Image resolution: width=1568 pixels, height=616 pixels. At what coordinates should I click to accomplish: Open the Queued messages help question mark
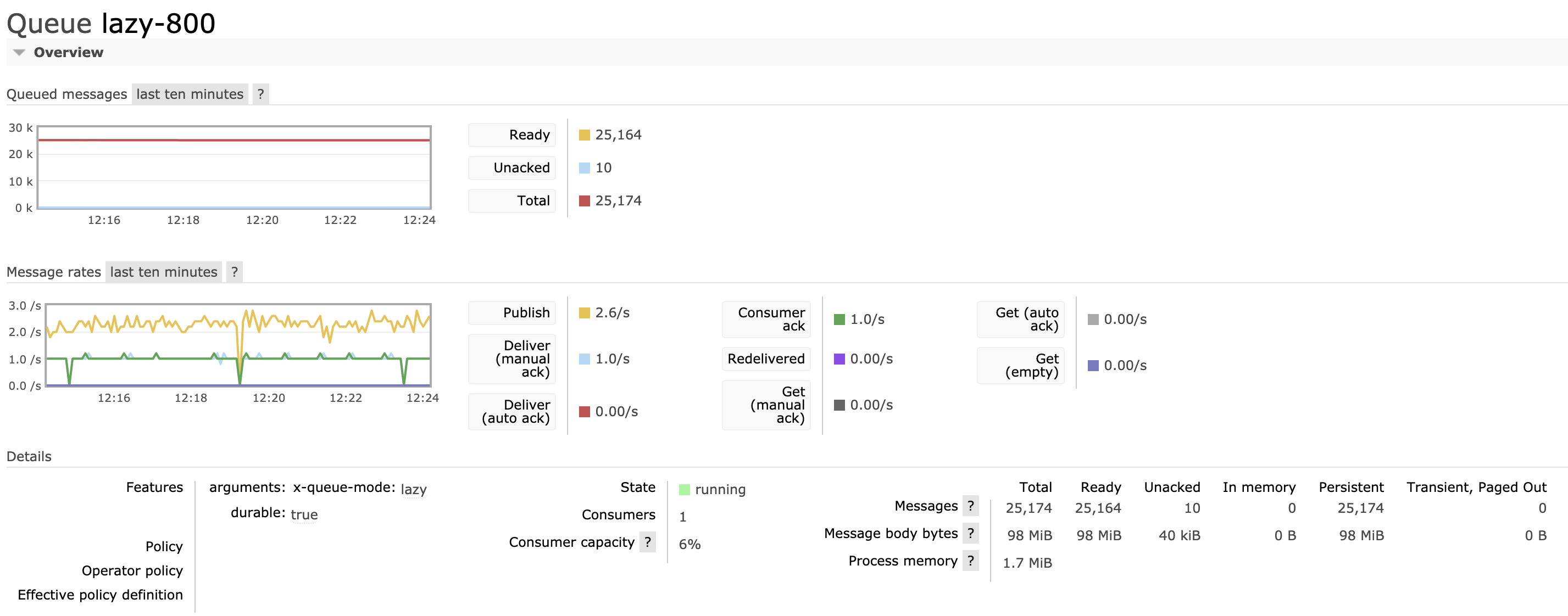click(260, 94)
